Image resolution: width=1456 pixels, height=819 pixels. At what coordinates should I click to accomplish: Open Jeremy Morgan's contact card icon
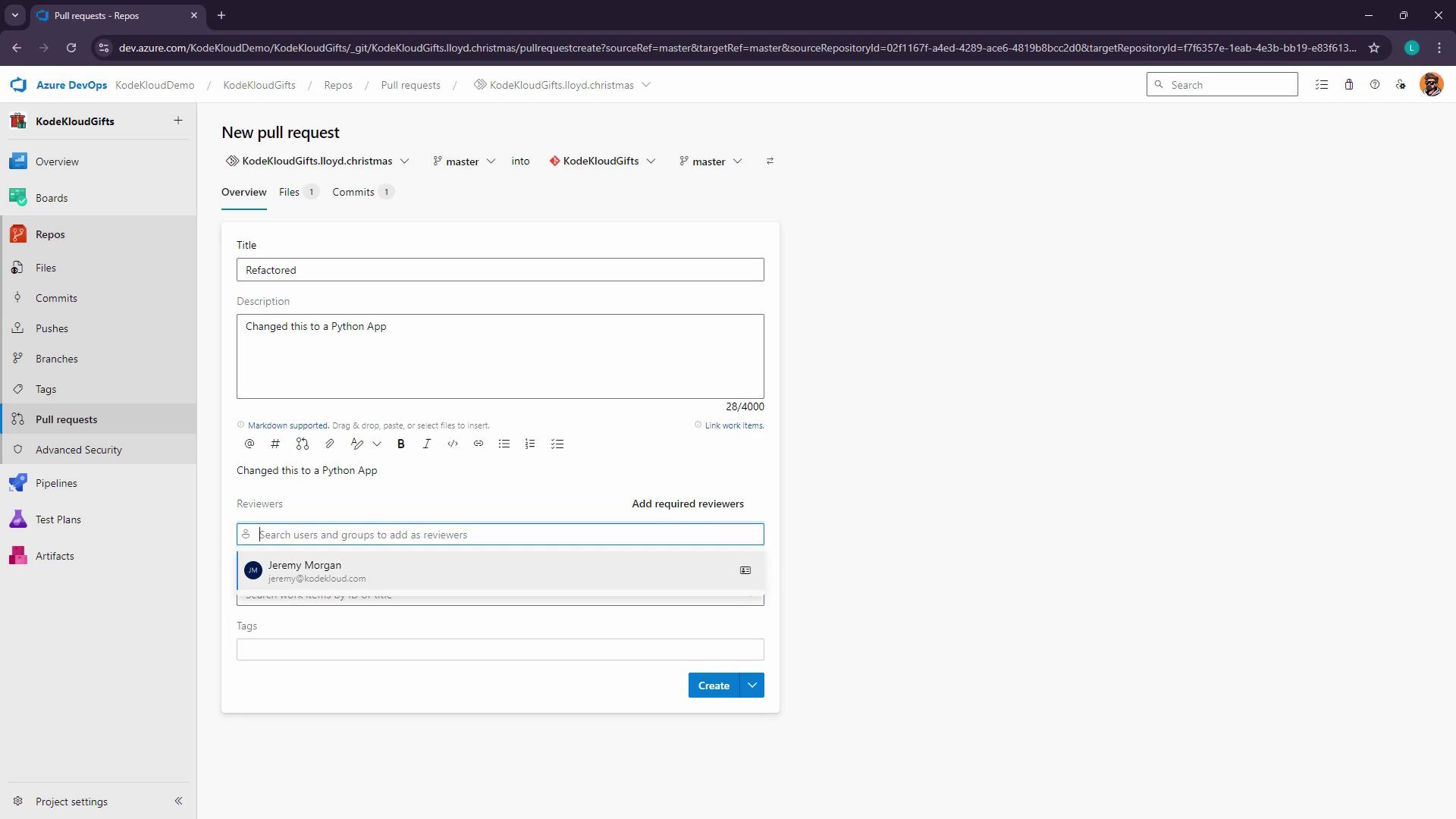[x=745, y=571]
